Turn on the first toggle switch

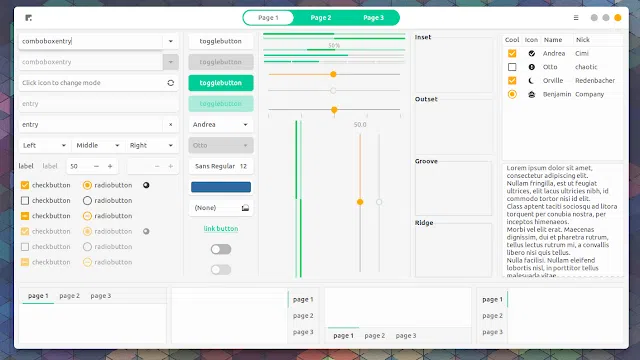click(221, 249)
